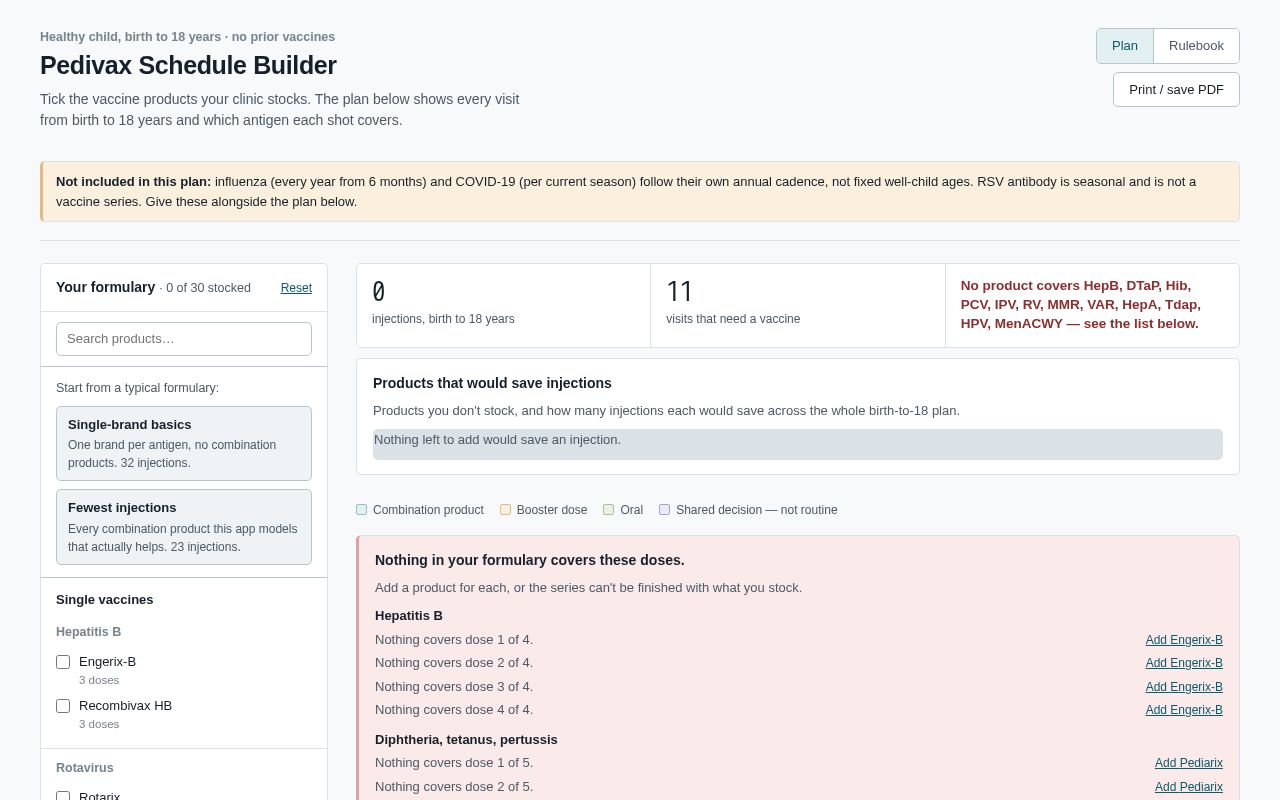The height and width of the screenshot is (800, 1280).
Task: Choose the Fewest injections formulary preset
Action: coord(184,527)
